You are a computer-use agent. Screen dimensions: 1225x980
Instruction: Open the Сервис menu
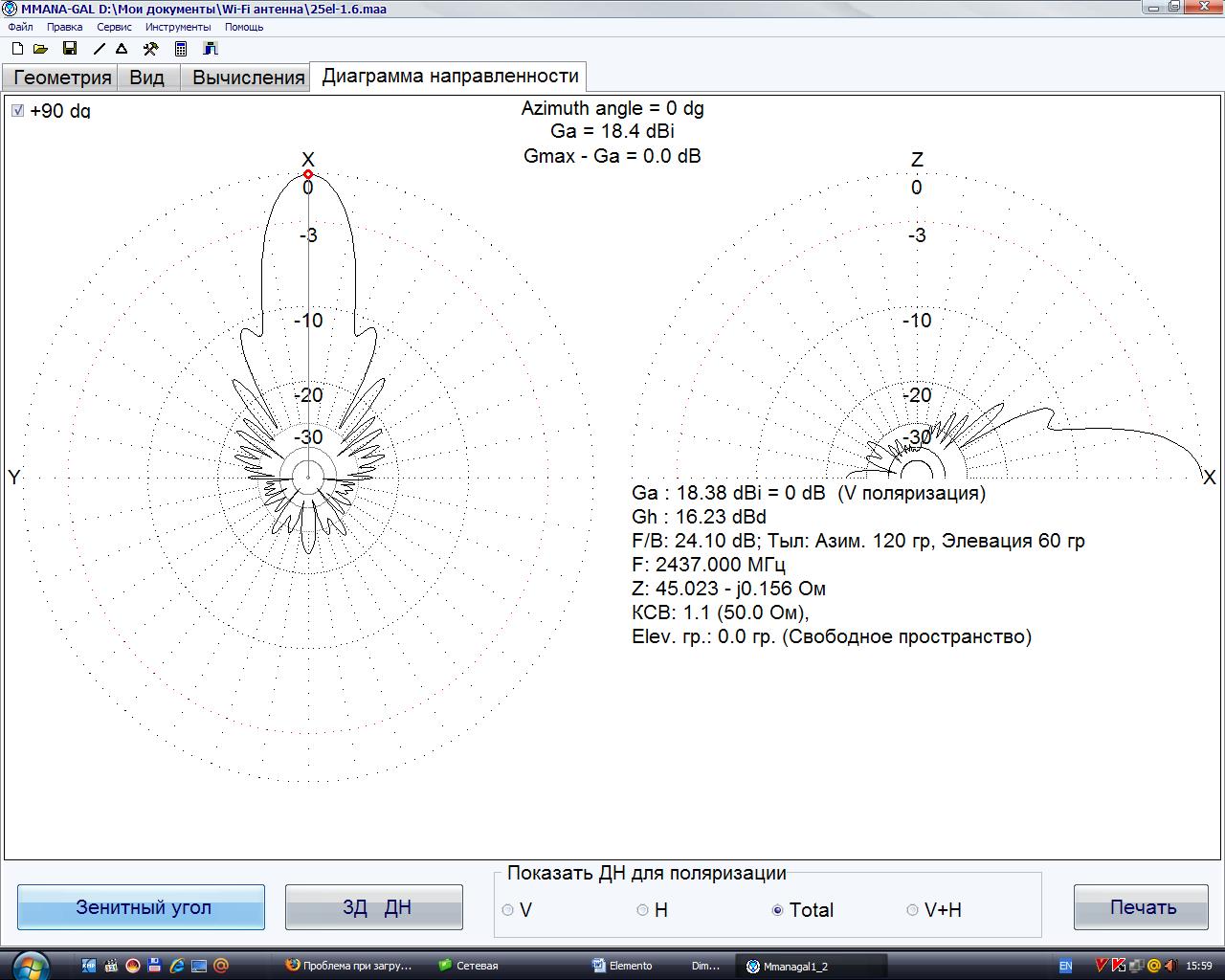pos(114,27)
